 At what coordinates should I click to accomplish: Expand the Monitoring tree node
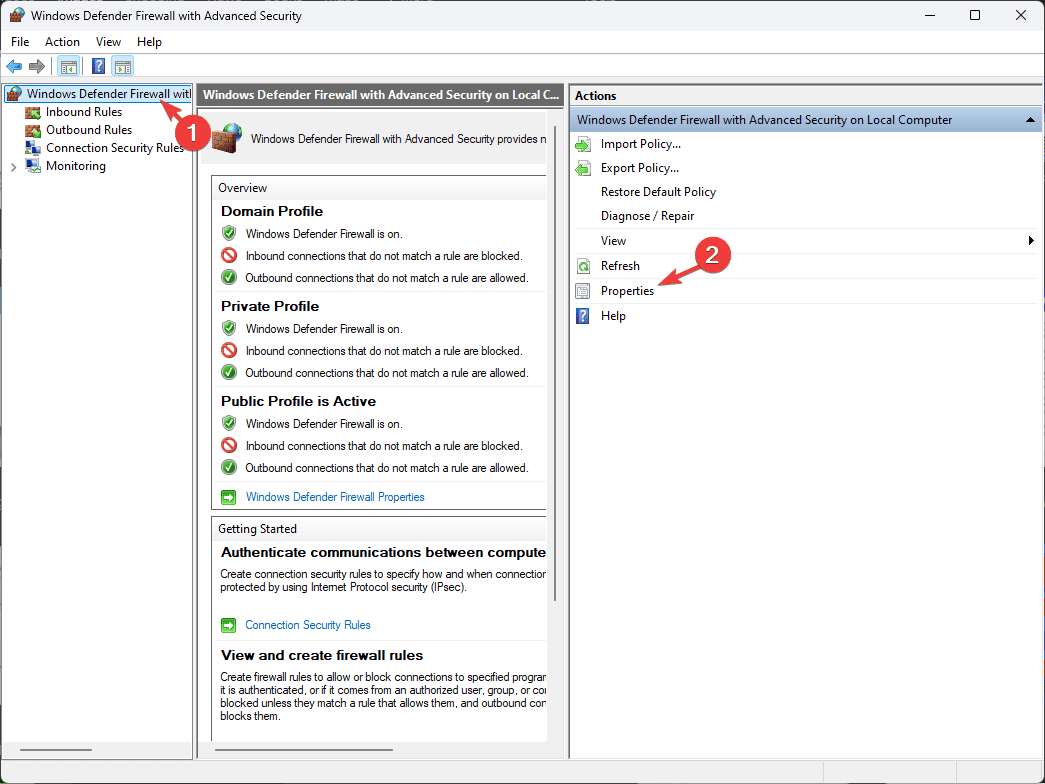tap(13, 167)
